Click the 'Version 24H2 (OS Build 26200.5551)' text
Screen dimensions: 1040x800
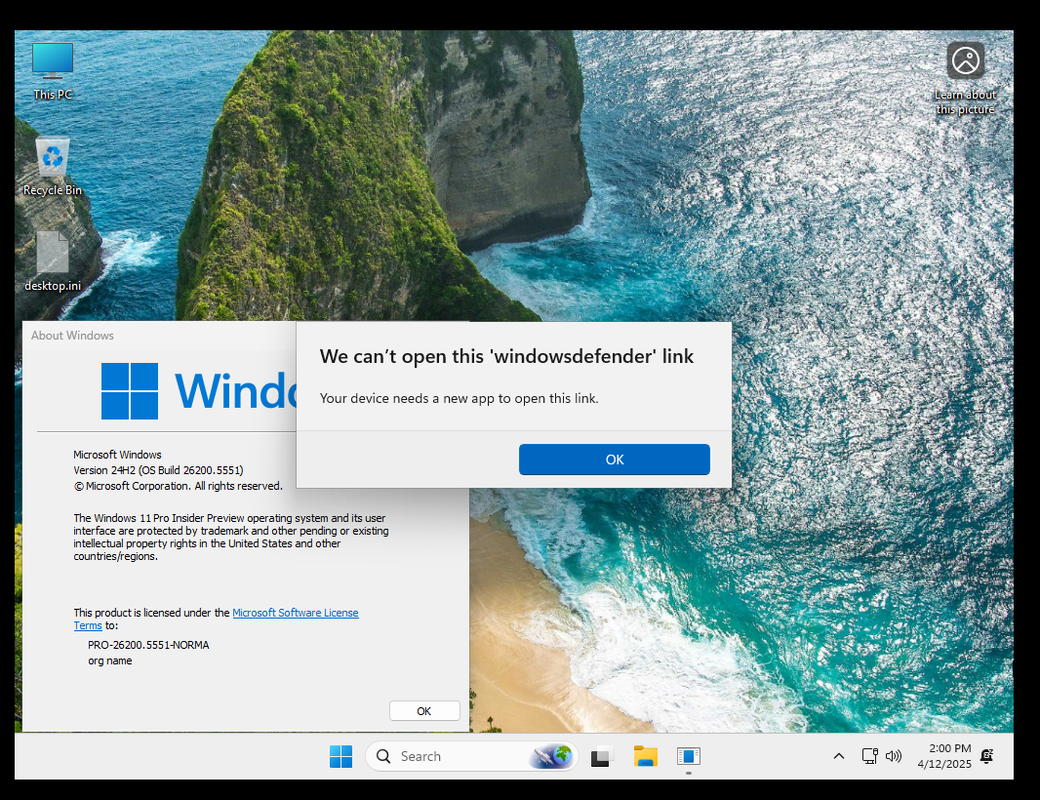[x=159, y=470]
